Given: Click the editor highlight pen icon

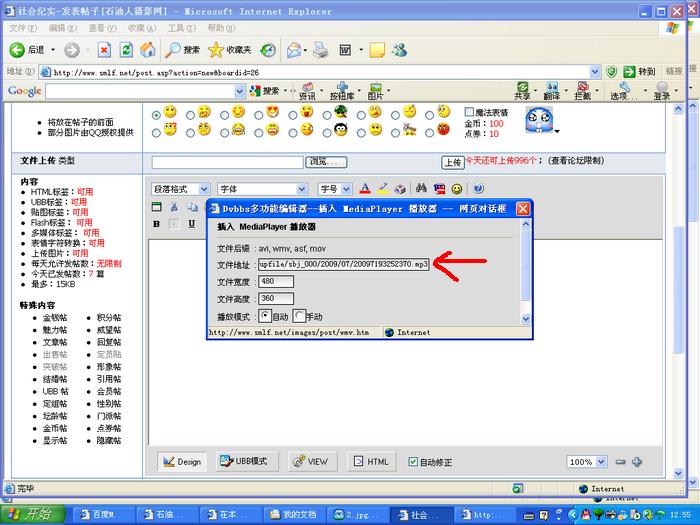Looking at the screenshot, I should (383, 189).
